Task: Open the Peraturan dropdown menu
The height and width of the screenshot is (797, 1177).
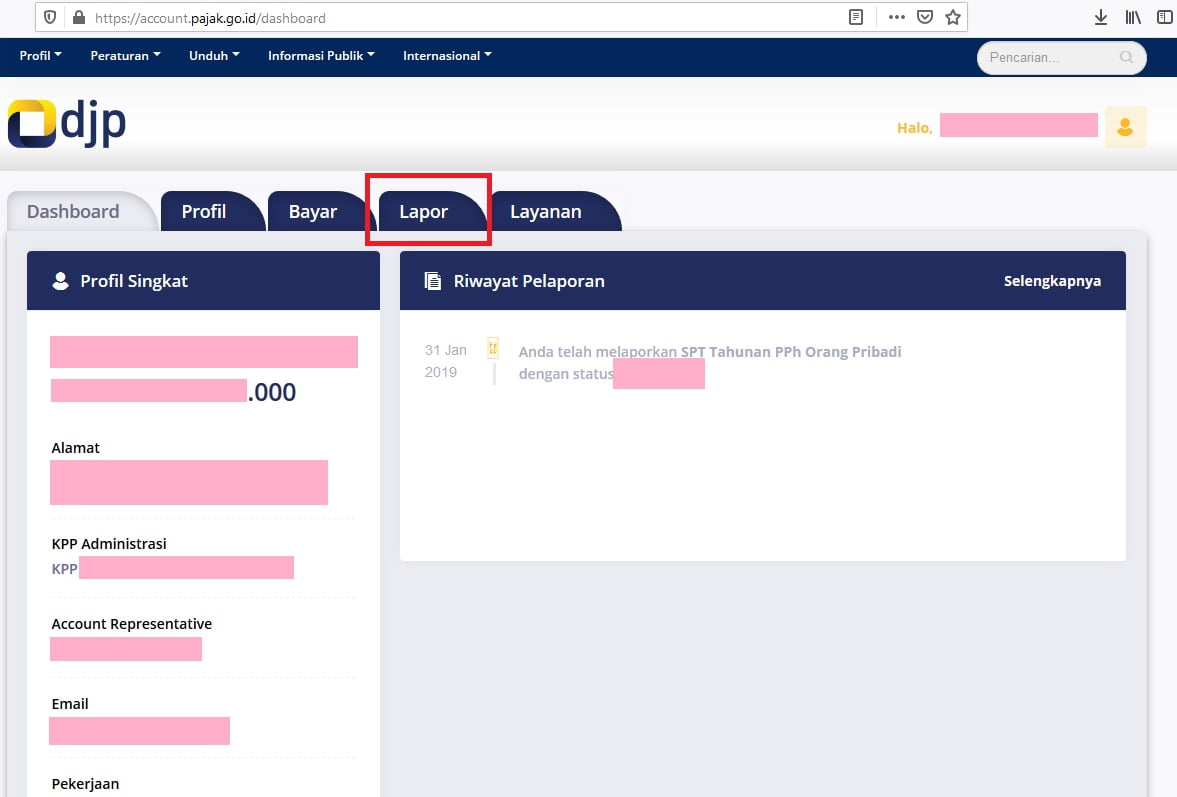Action: 125,56
